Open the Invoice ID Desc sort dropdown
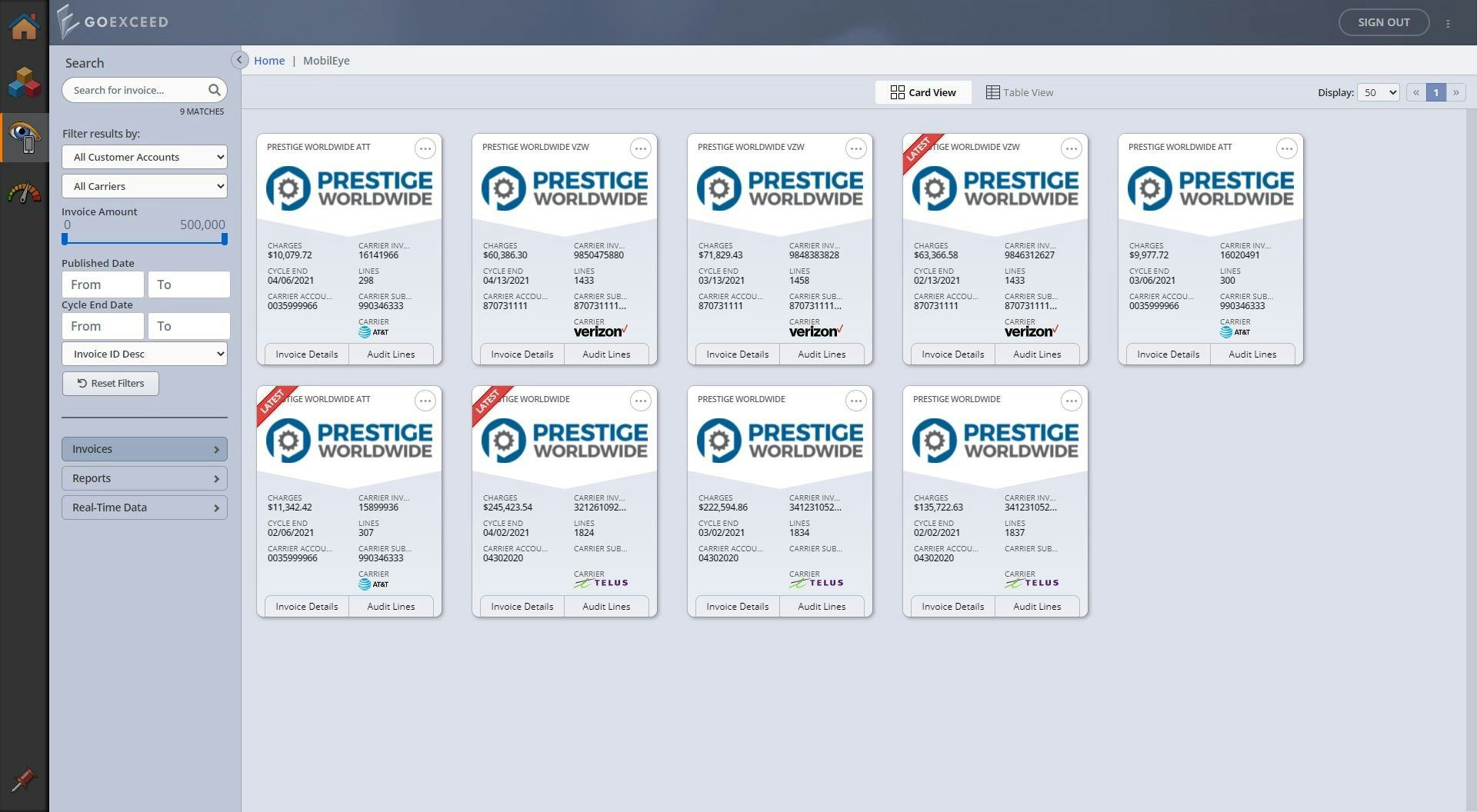Viewport: 1477px width, 812px height. [x=145, y=354]
